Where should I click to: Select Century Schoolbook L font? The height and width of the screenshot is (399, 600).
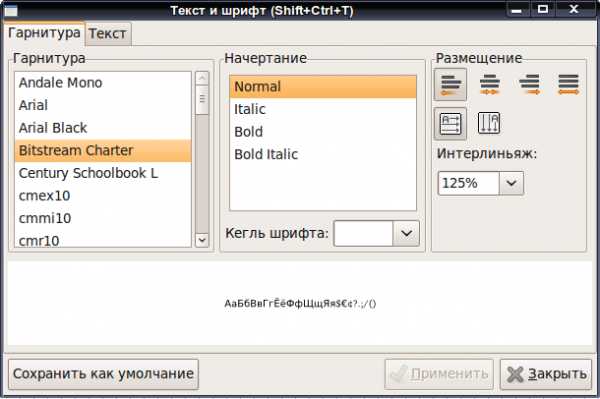click(x=103, y=173)
